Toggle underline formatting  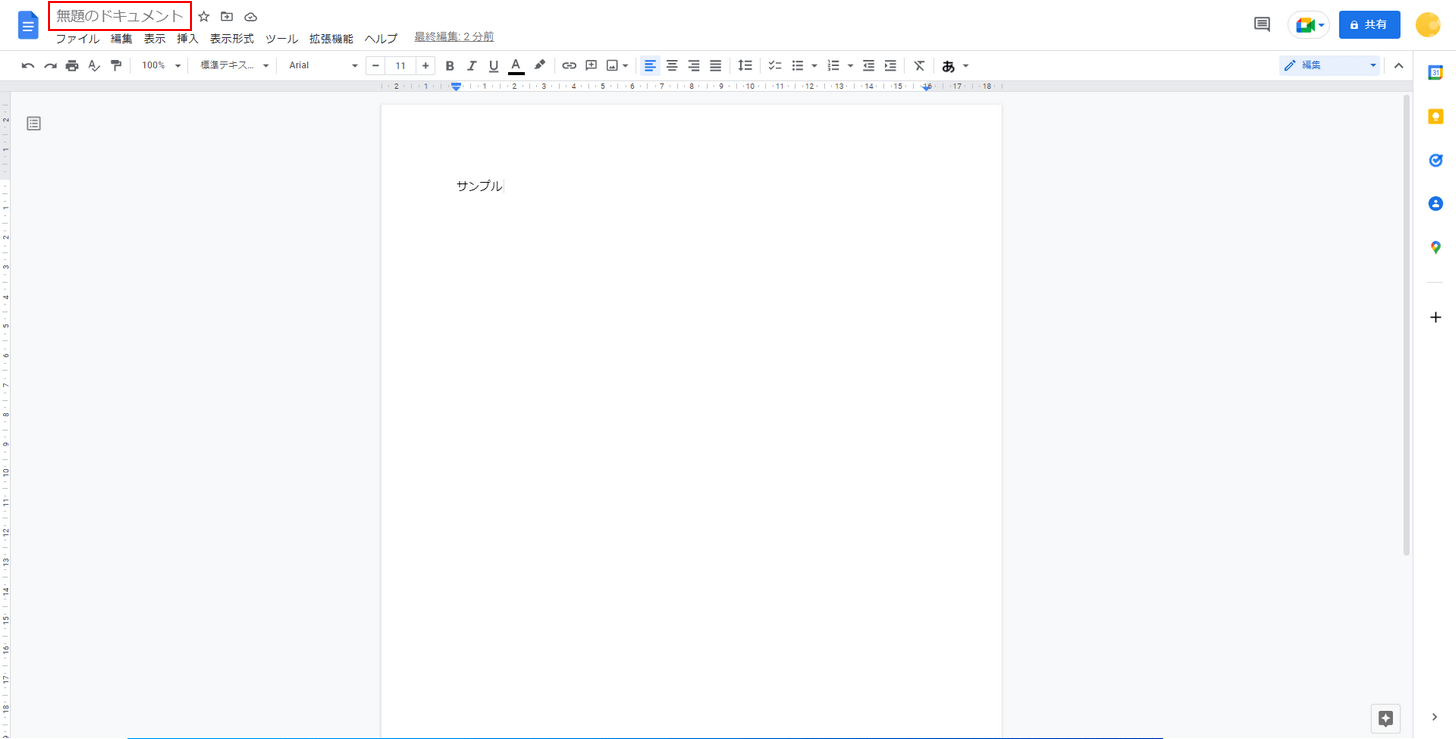tap(493, 66)
